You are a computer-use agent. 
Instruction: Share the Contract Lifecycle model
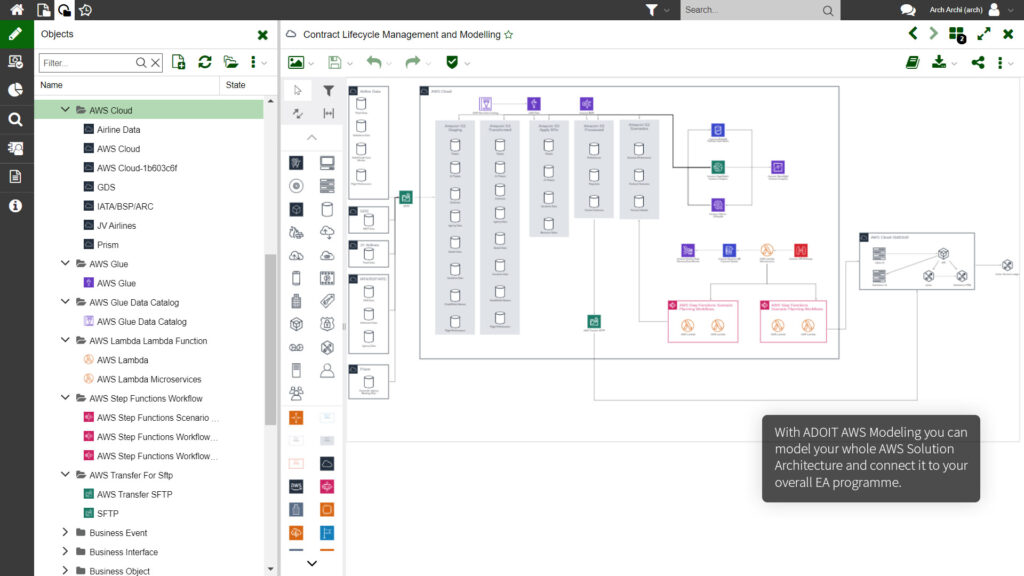click(978, 61)
